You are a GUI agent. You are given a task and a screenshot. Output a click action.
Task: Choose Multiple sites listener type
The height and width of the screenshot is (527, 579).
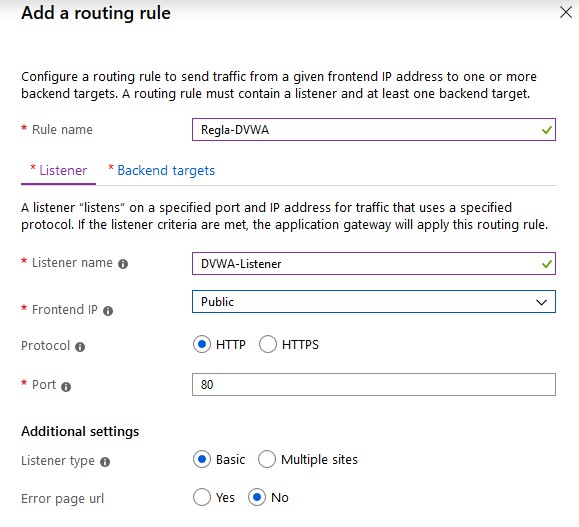click(267, 459)
